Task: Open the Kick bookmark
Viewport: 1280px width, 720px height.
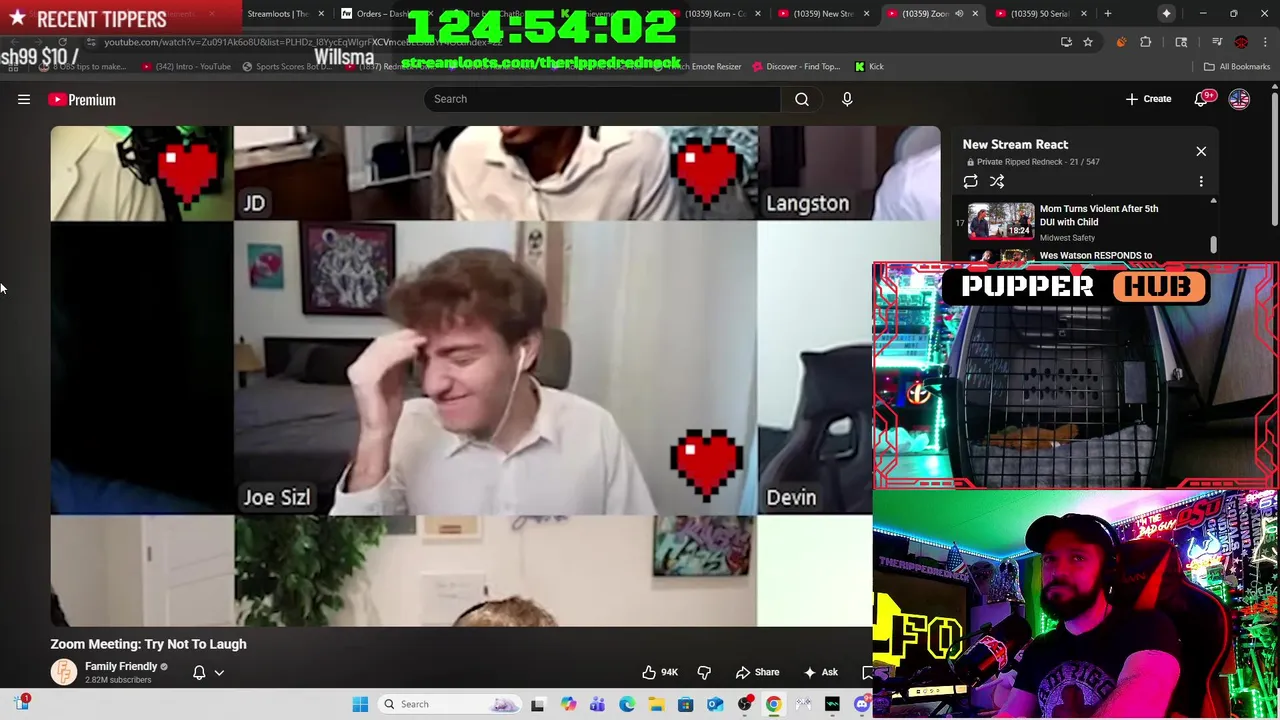Action: (x=869, y=66)
